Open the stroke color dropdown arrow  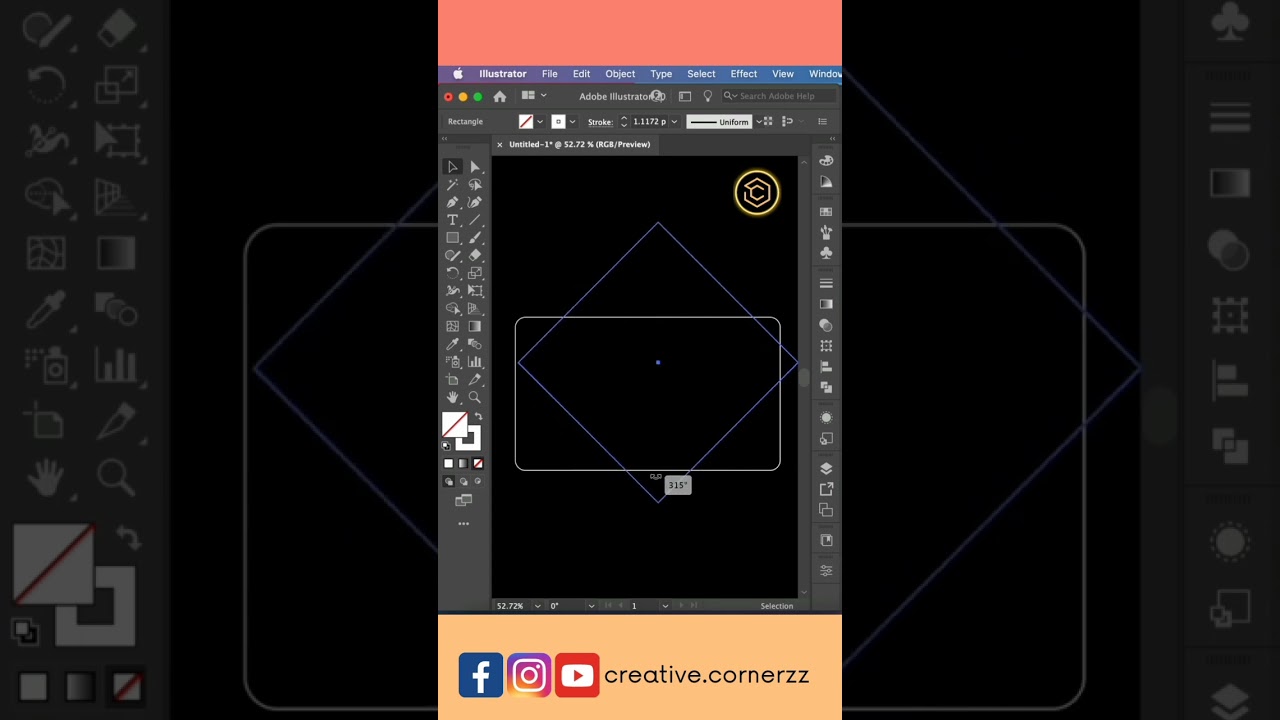click(572, 122)
